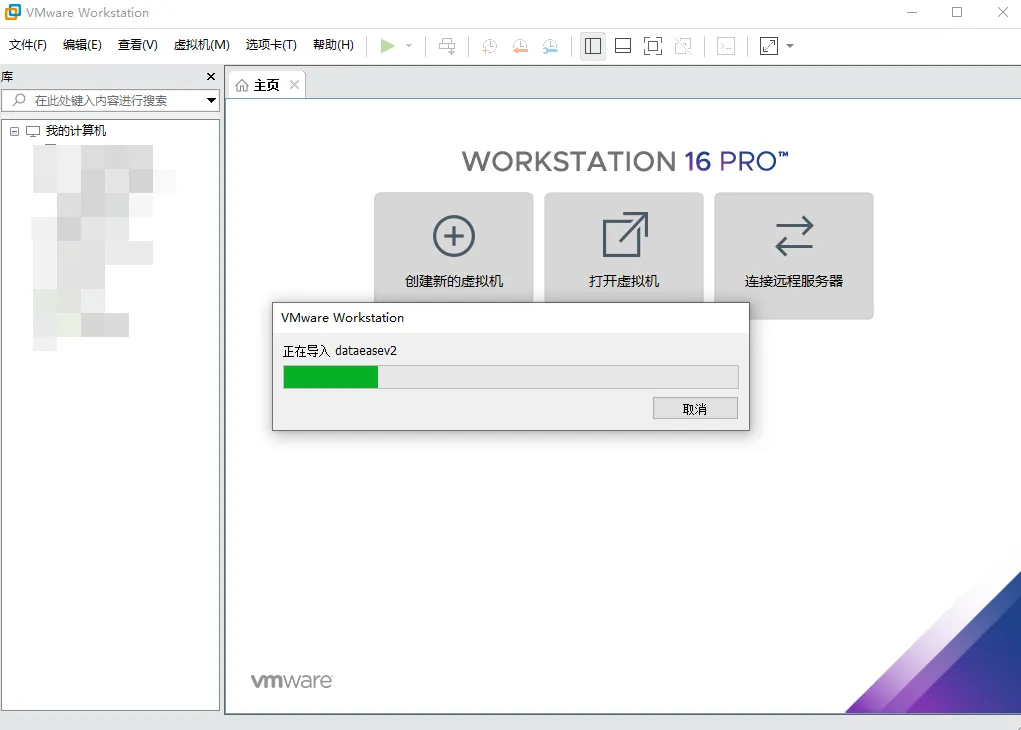Collapse the 我的计算机 tree node
1021x730 pixels.
15,131
